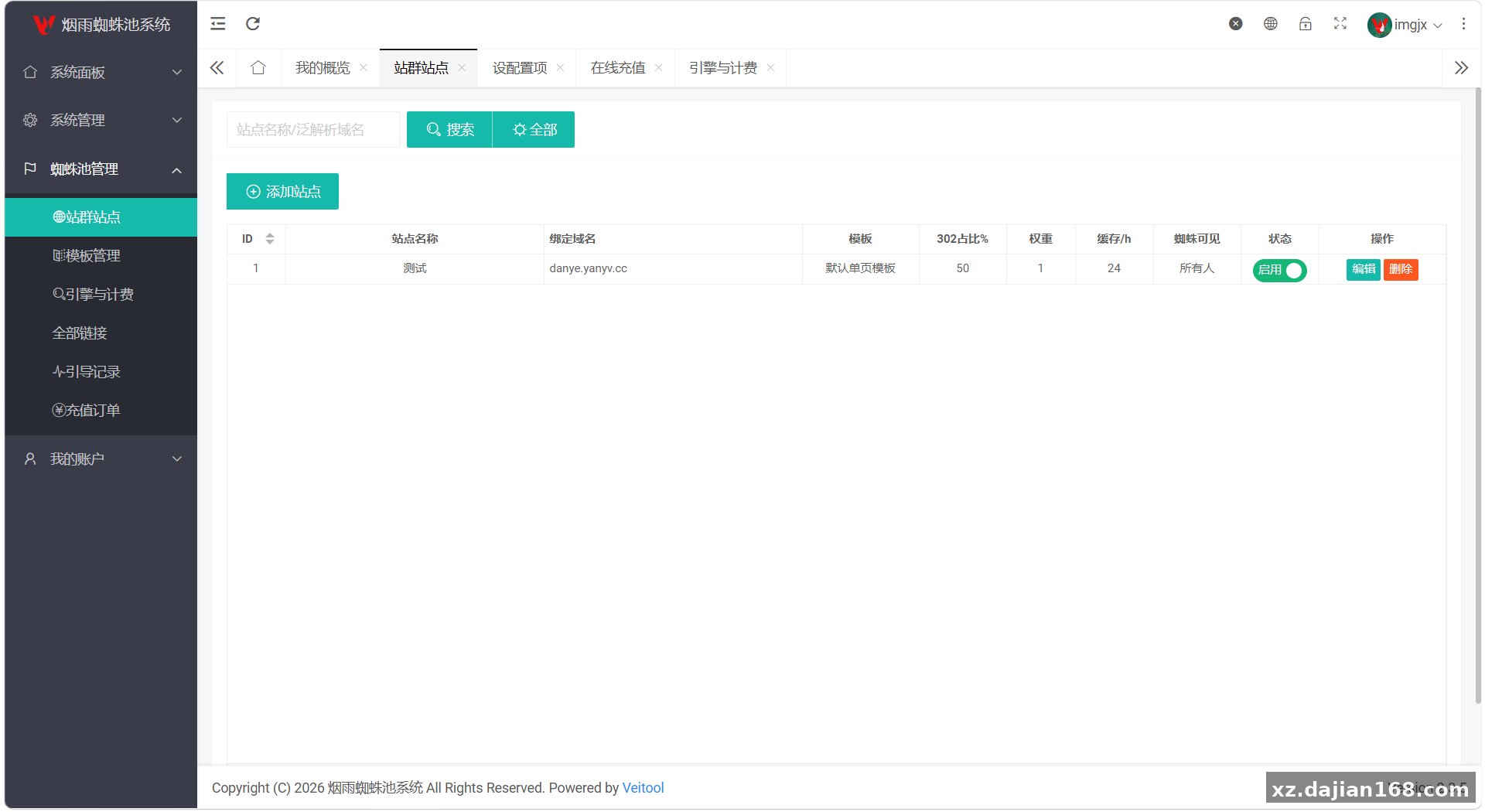Toggle fullscreen mode icon
The height and width of the screenshot is (812, 1485).
pos(1340,24)
